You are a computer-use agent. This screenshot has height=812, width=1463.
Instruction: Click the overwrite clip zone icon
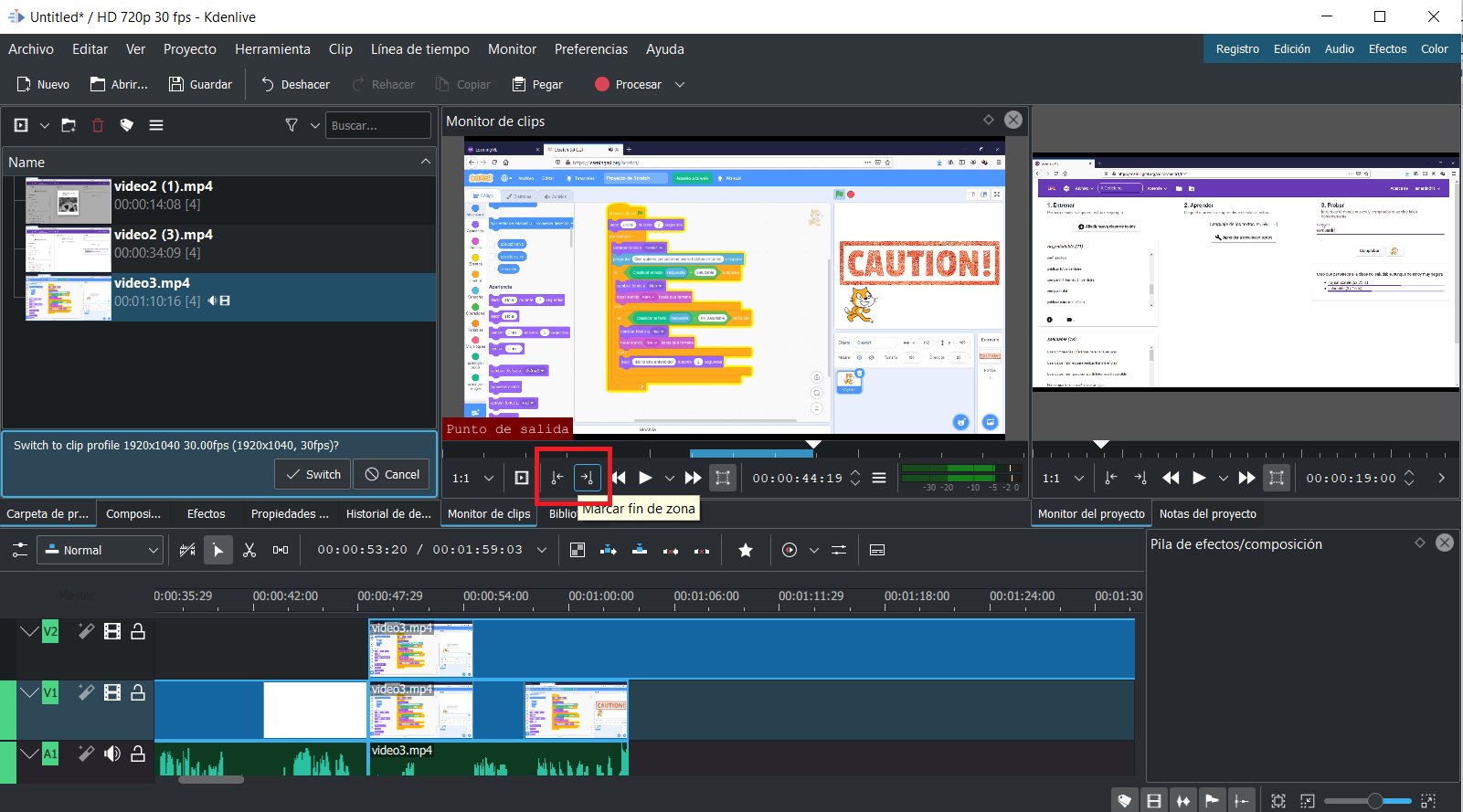tap(640, 550)
